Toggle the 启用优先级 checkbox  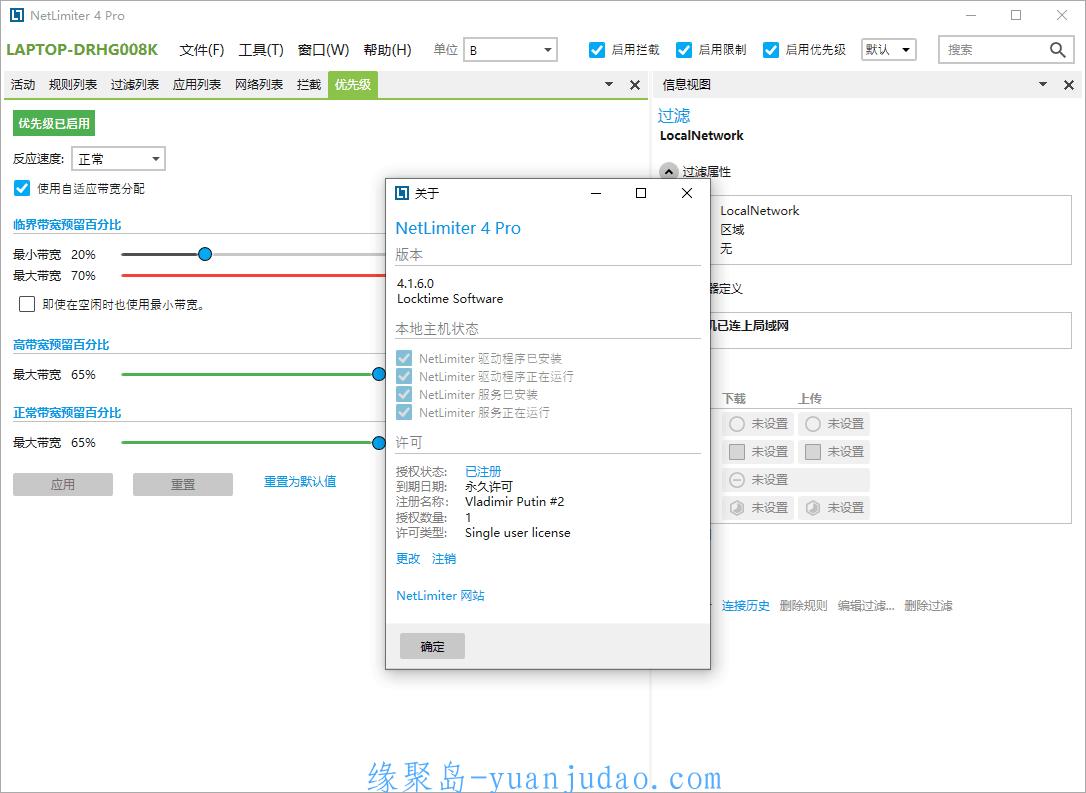tap(770, 50)
